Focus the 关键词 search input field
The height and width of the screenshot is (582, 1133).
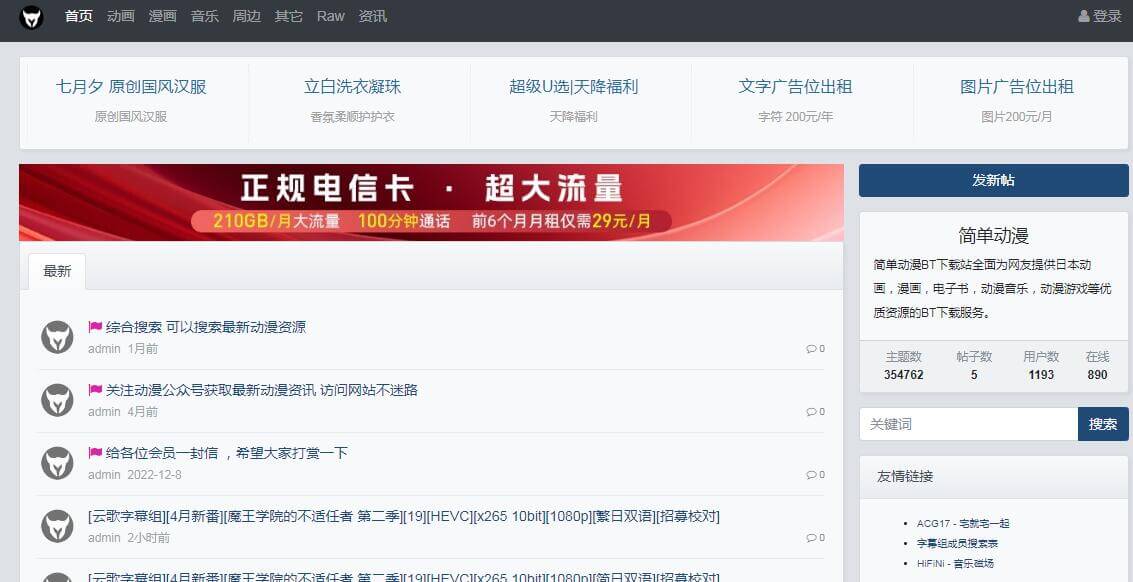coord(967,424)
